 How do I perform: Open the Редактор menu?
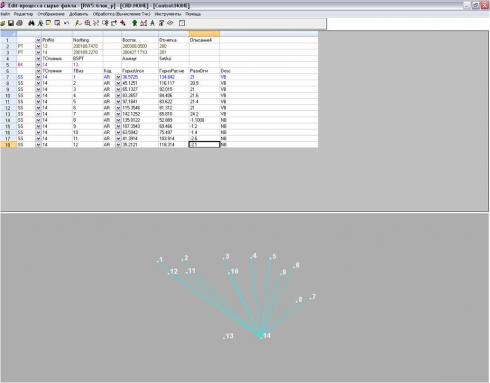click(23, 14)
